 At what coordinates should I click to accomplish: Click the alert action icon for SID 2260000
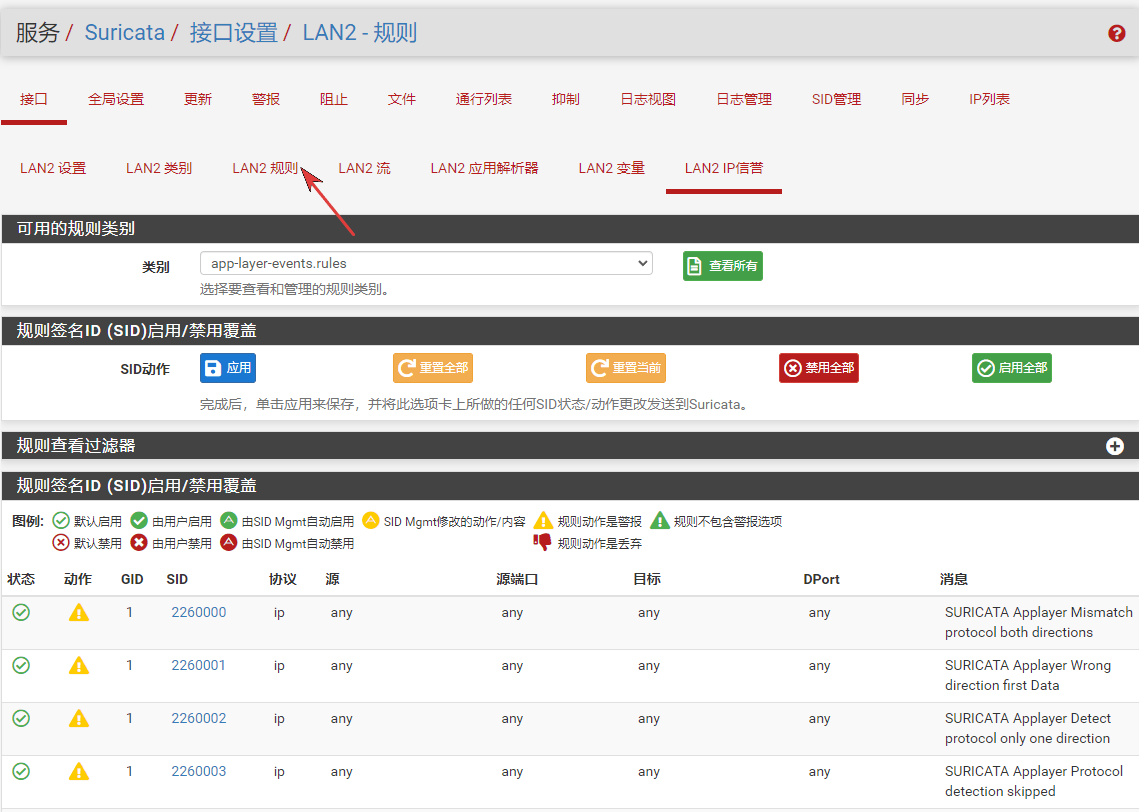pos(78,612)
